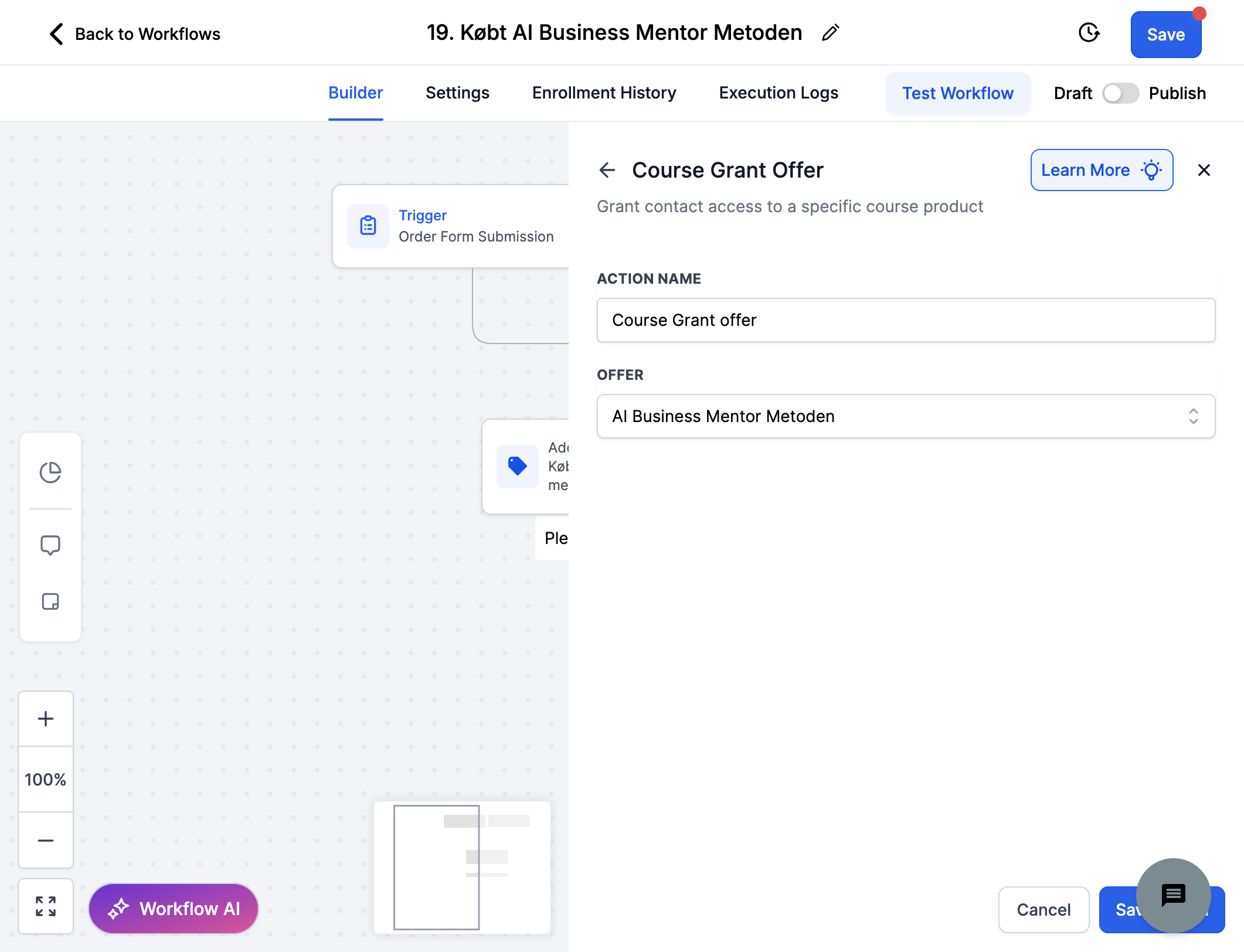1244x952 pixels.
Task: Click the fit-to-screen expand icon
Action: [46, 906]
